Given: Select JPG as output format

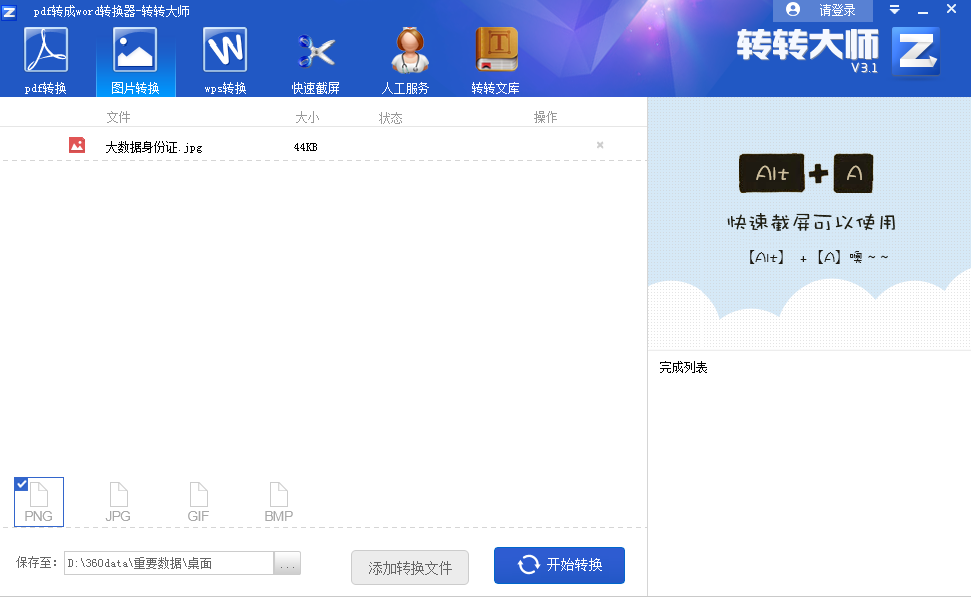Looking at the screenshot, I should pyautogui.click(x=118, y=501).
